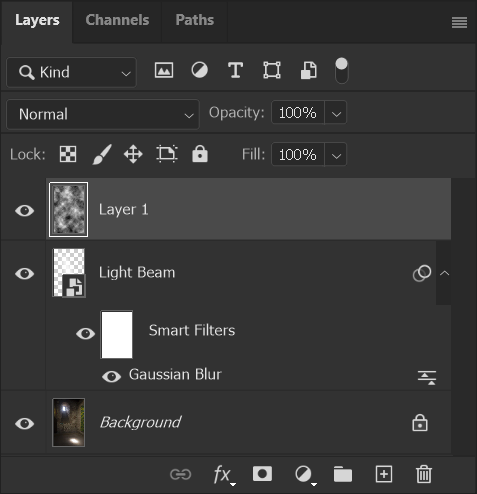Add a layer mask
The width and height of the screenshot is (477, 494).
[262, 474]
